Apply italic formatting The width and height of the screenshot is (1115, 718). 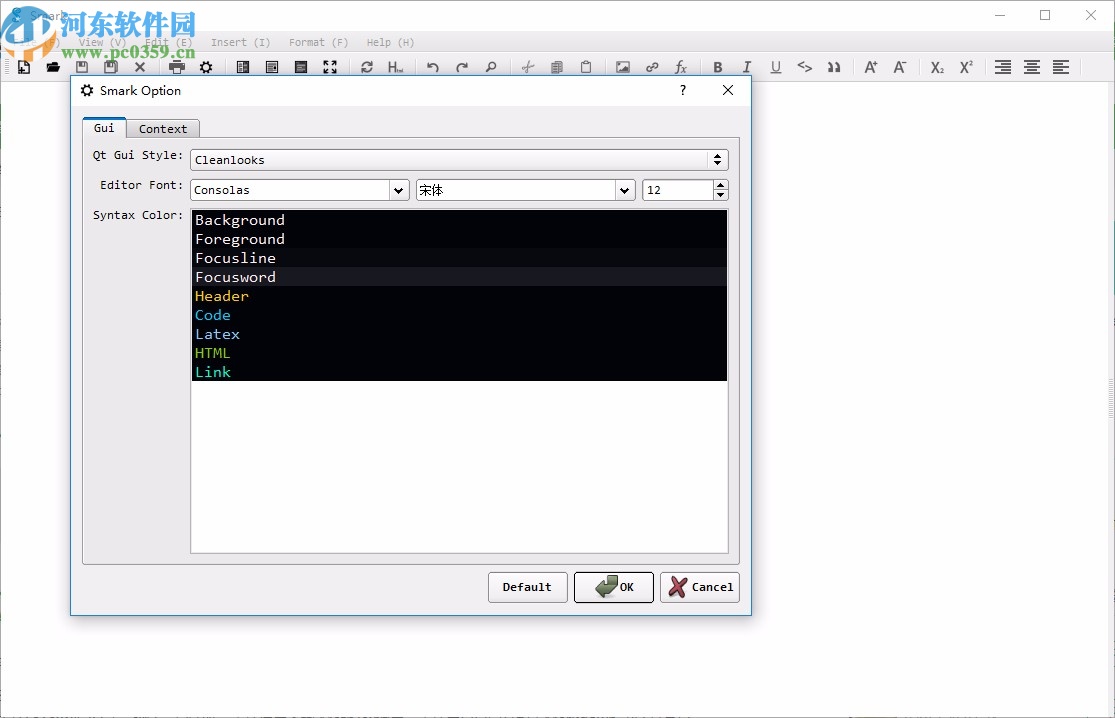(747, 67)
